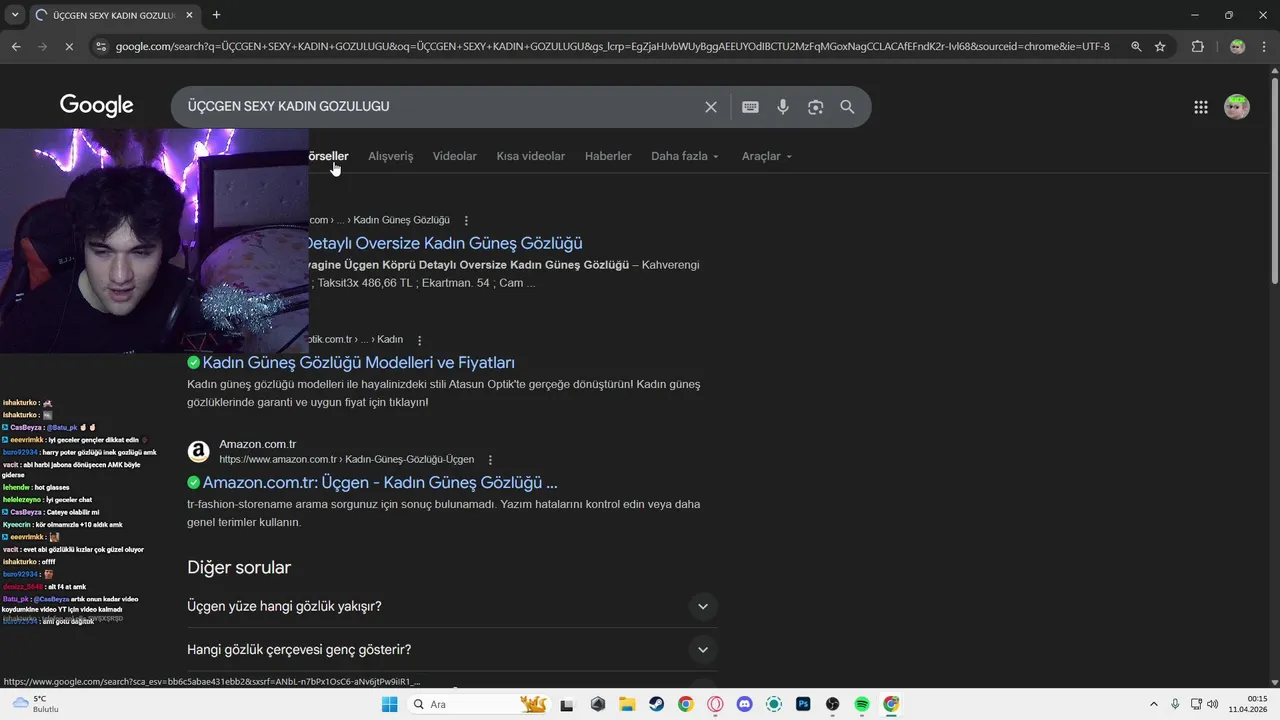The height and width of the screenshot is (720, 1280).
Task: Start a voice search with the microphone
Action: click(783, 107)
